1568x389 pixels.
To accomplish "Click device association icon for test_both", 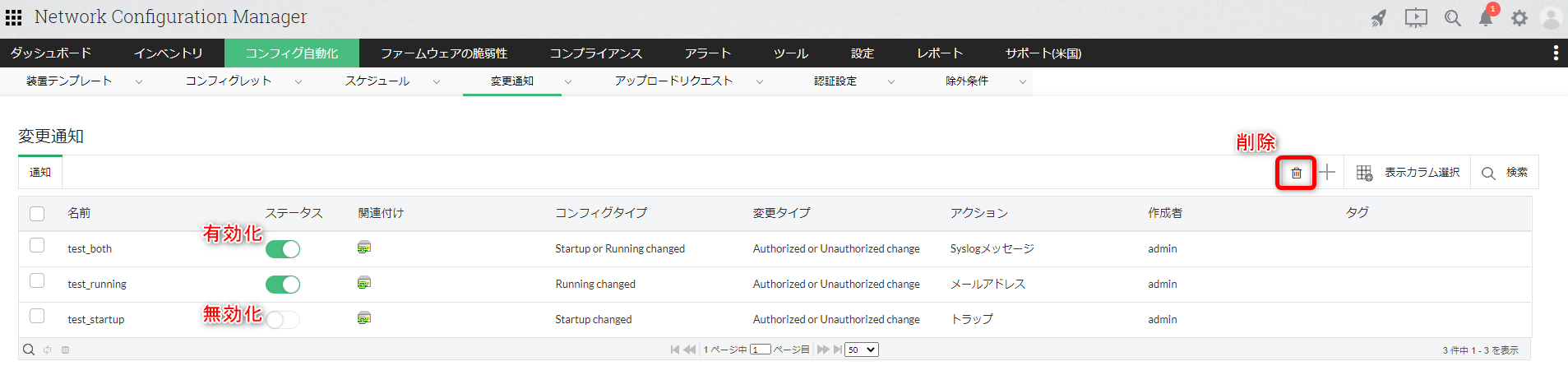I will pos(364,248).
